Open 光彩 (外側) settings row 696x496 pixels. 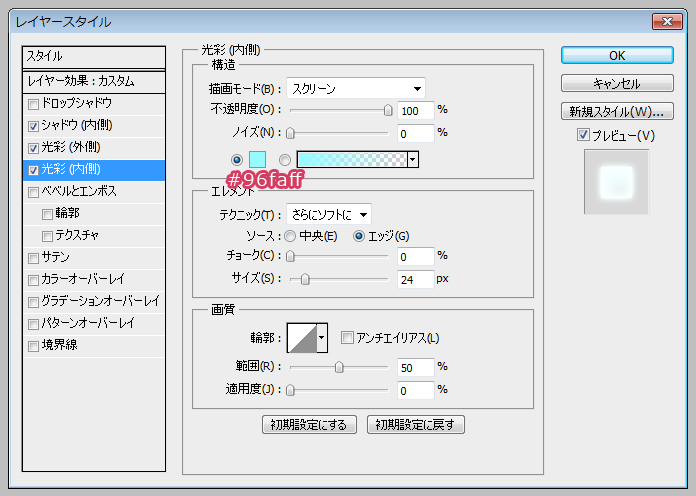(94, 148)
